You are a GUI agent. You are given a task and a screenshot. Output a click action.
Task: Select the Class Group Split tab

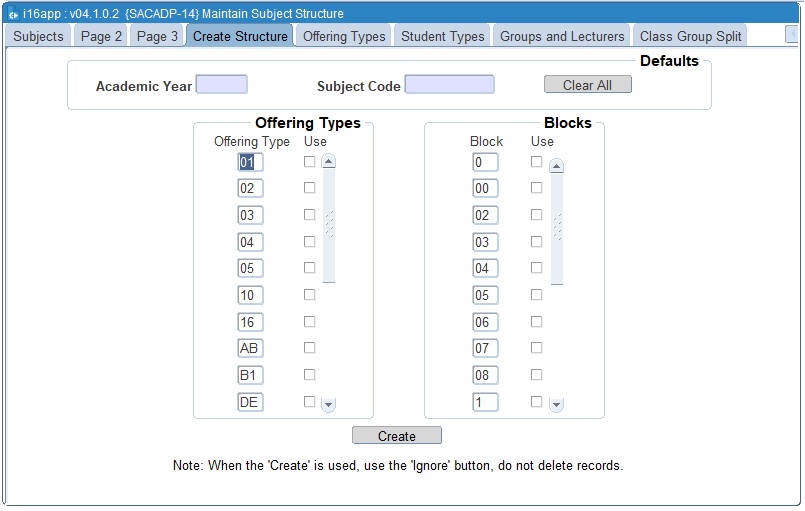coord(692,37)
